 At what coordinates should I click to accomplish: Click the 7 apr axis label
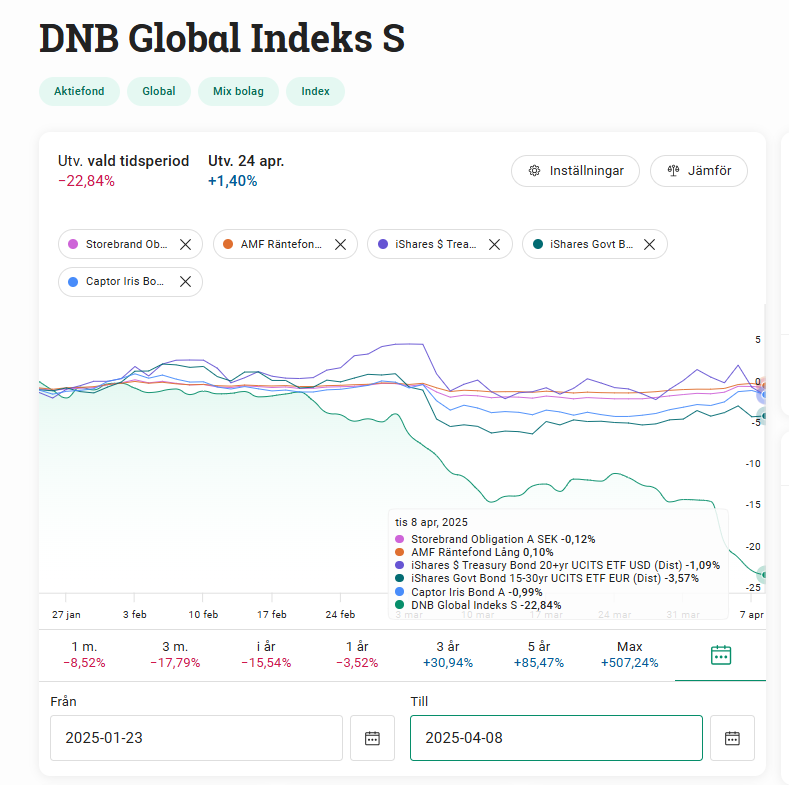pos(751,614)
